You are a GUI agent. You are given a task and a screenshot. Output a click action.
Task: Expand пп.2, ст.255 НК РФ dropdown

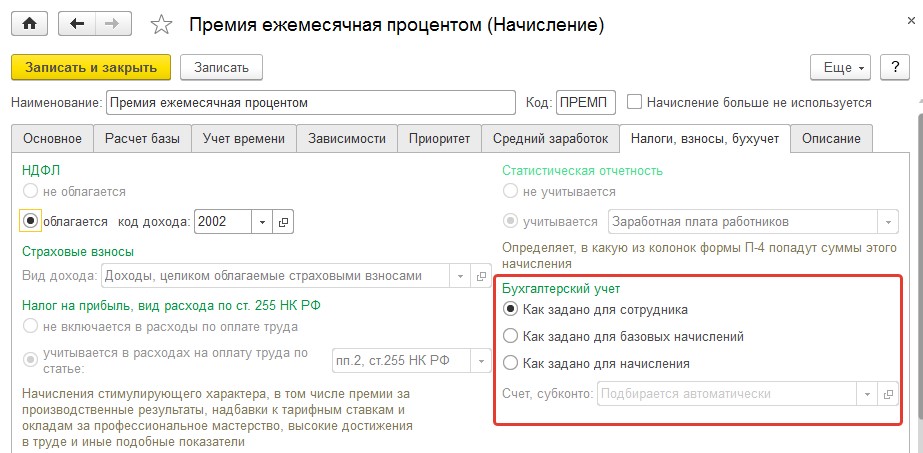pos(481,361)
